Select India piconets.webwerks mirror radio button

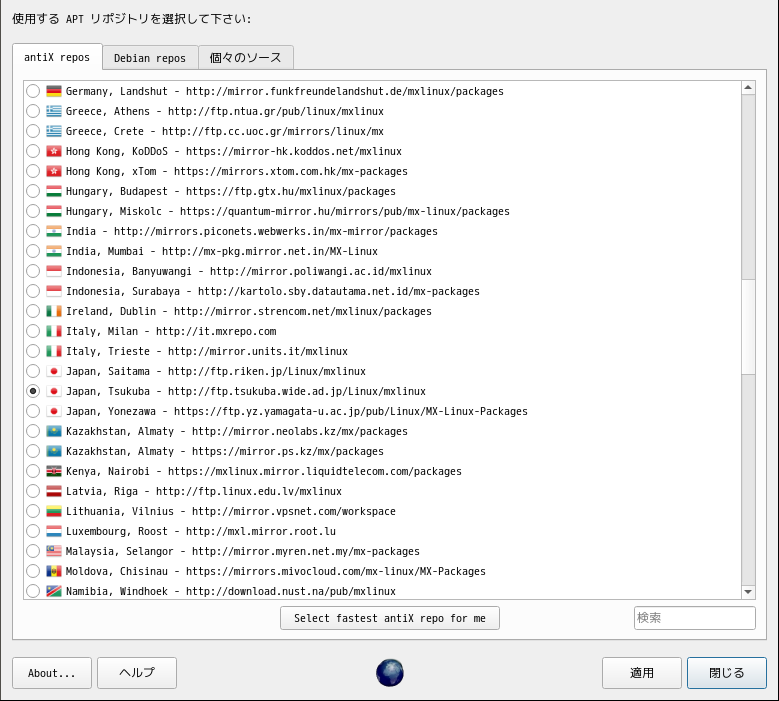coord(33,231)
